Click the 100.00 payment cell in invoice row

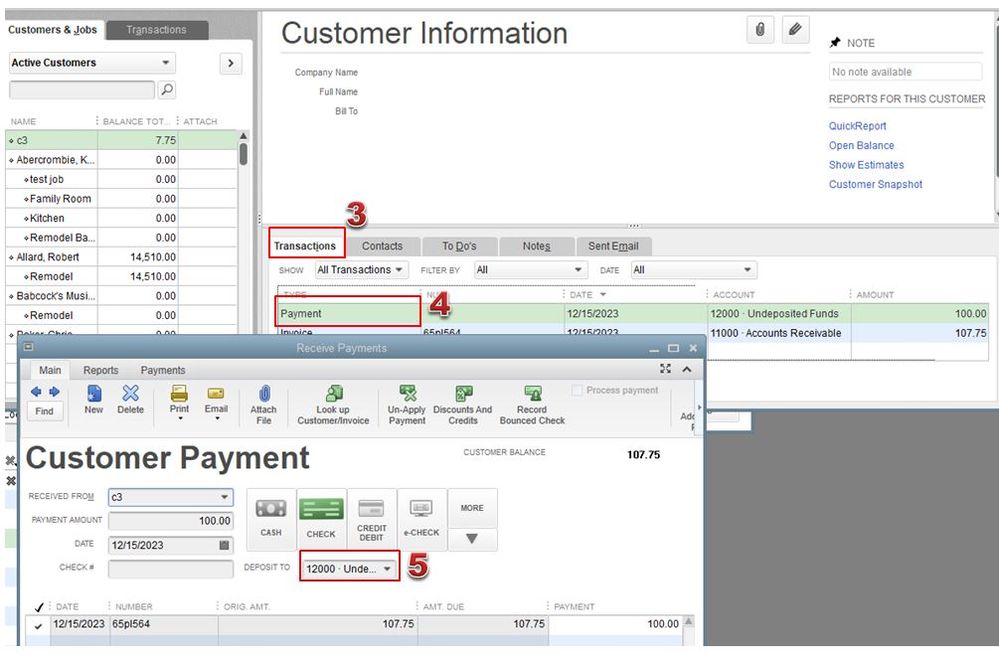(x=615, y=624)
